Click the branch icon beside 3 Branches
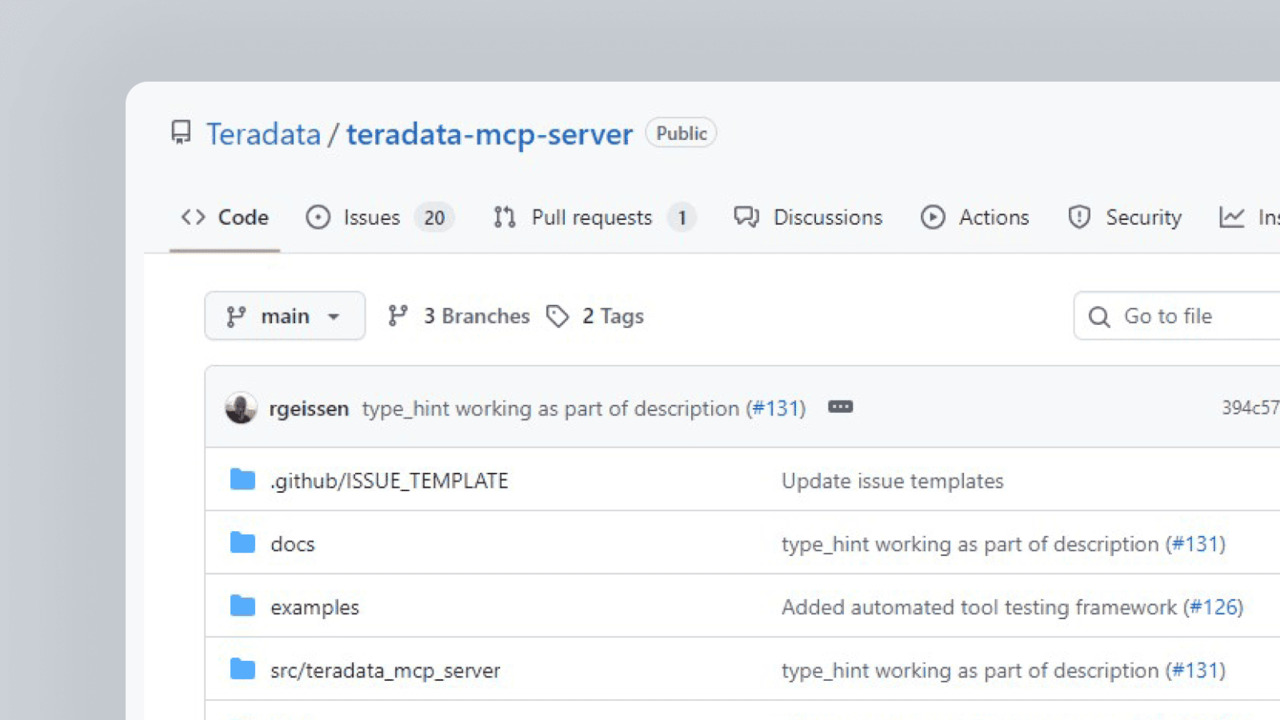Screen dimensions: 1280x720 [x=398, y=316]
